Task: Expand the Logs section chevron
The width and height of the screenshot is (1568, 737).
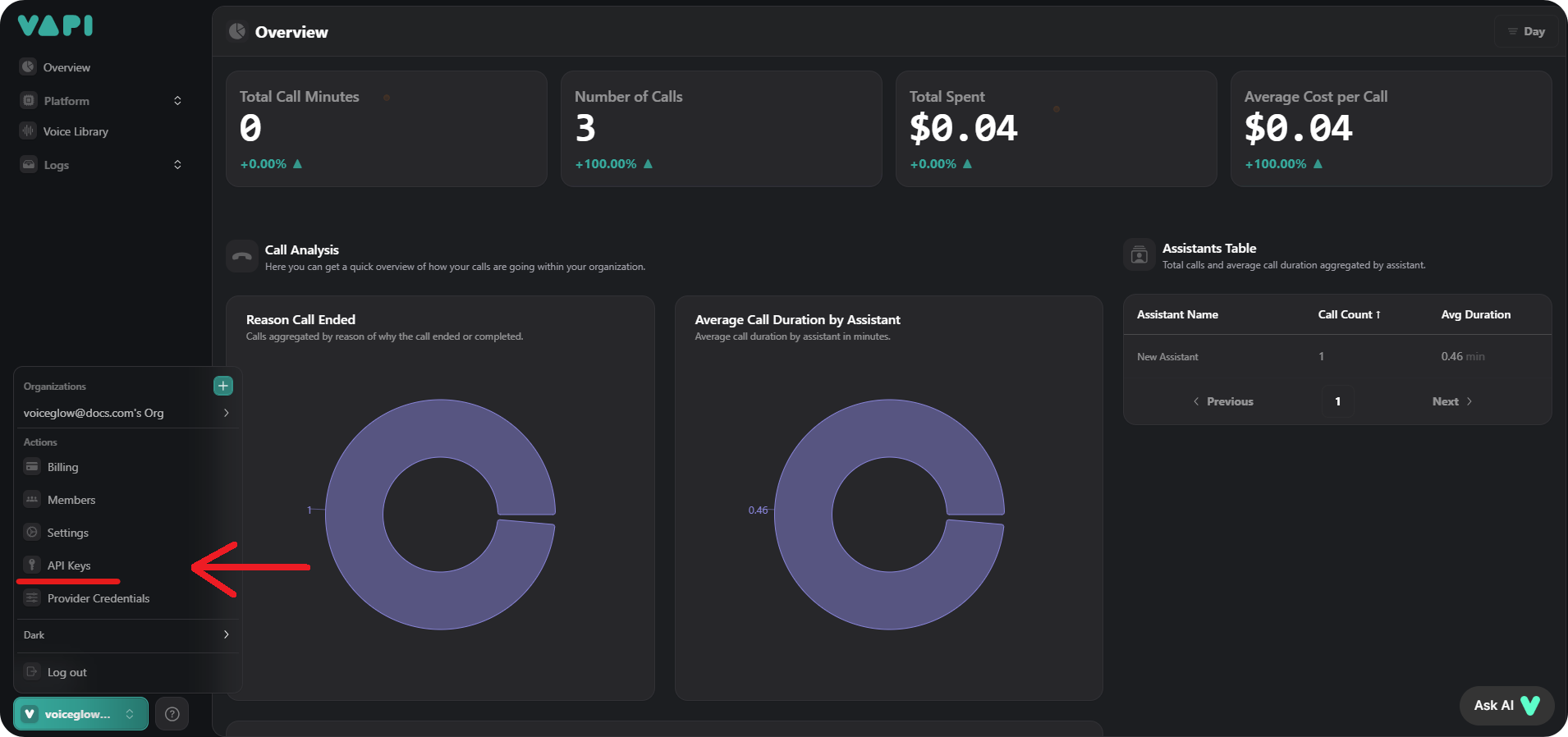Action: point(177,165)
